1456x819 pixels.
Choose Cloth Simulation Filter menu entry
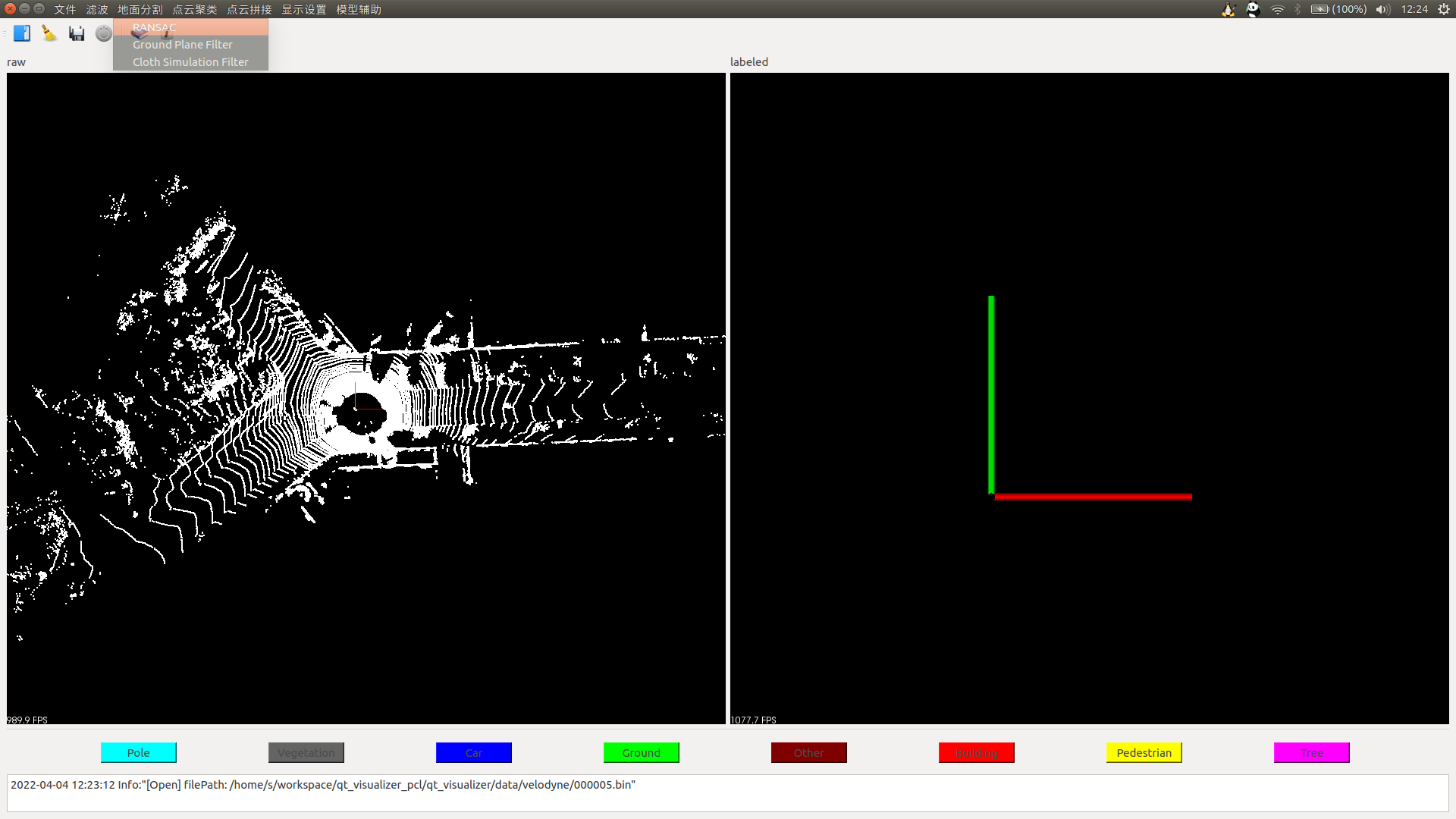[x=190, y=62]
